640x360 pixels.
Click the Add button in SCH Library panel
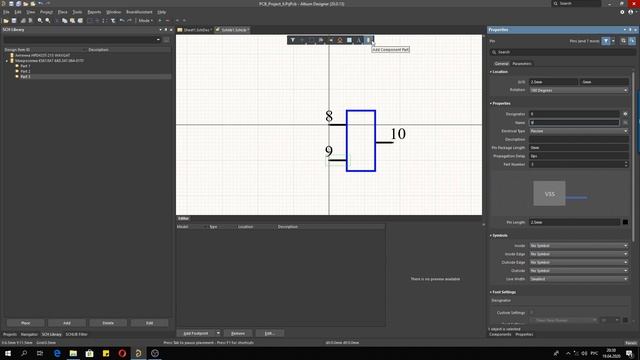pos(67,323)
